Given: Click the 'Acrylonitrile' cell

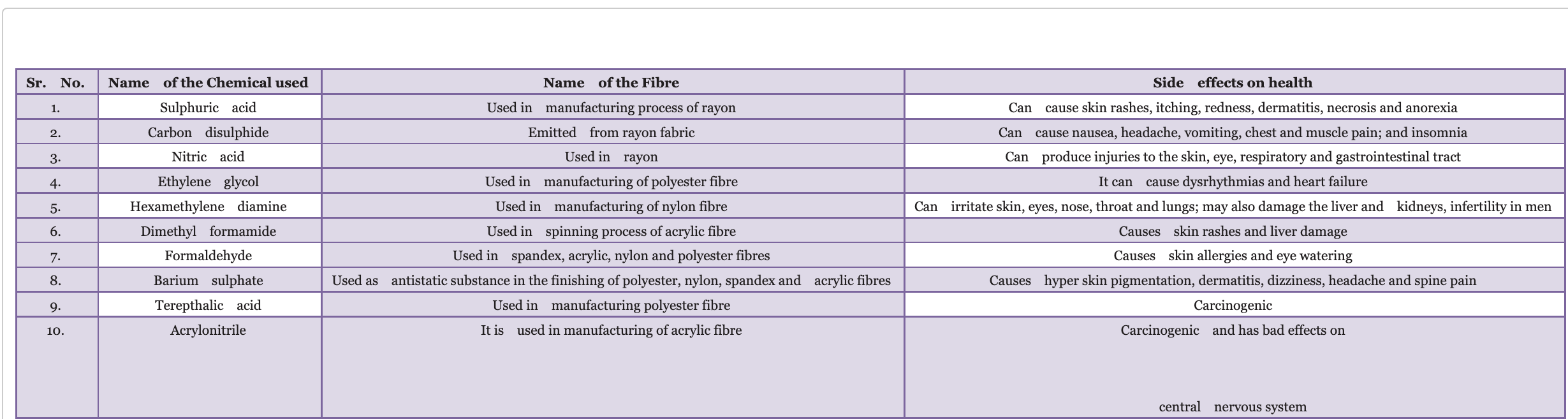Looking at the screenshot, I should coord(209,367).
